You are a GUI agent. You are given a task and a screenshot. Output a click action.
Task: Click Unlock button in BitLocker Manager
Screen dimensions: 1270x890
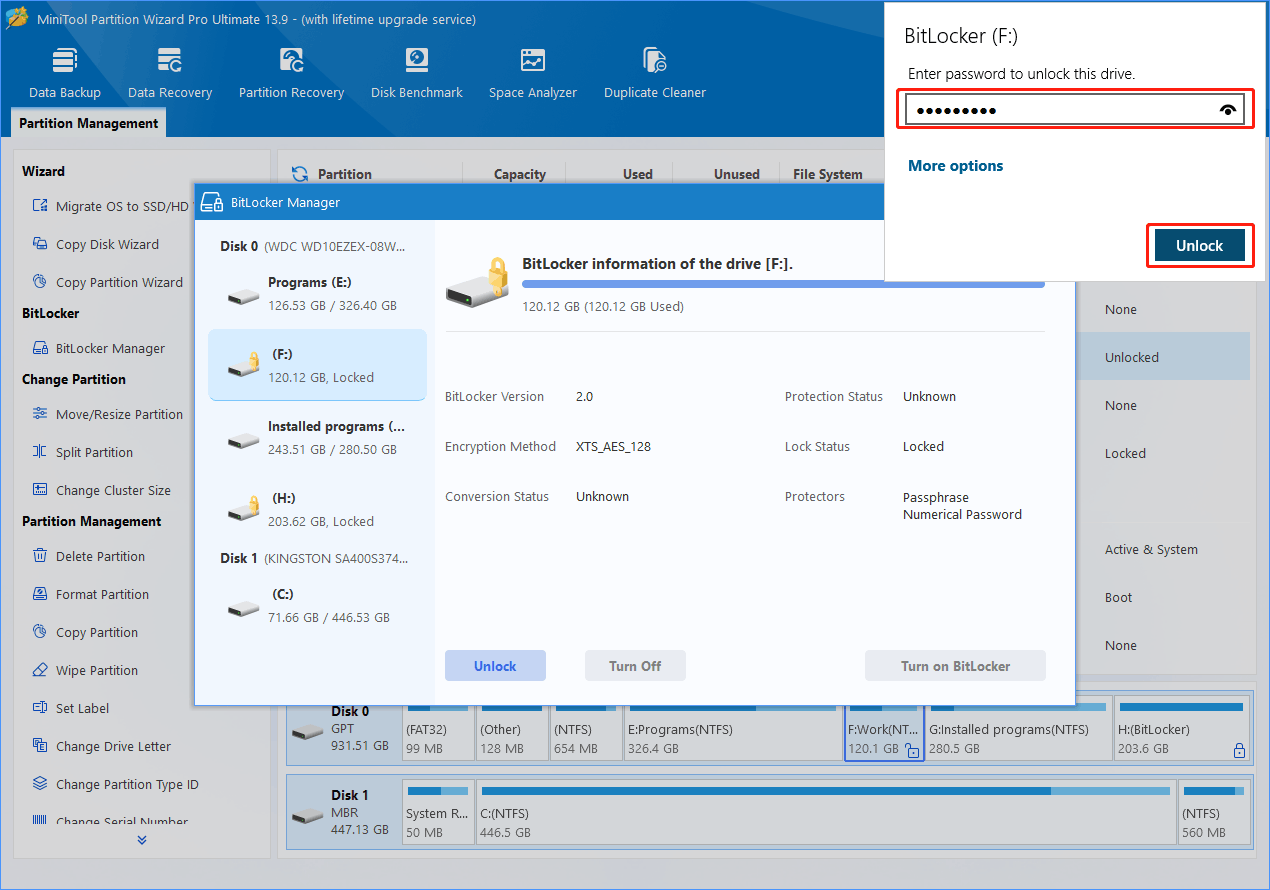(495, 666)
